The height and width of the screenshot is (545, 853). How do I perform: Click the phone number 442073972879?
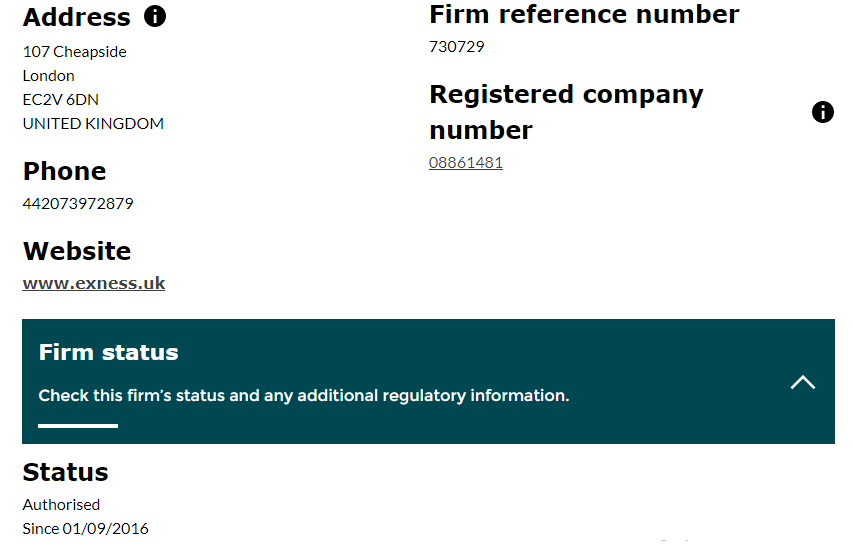tap(78, 203)
